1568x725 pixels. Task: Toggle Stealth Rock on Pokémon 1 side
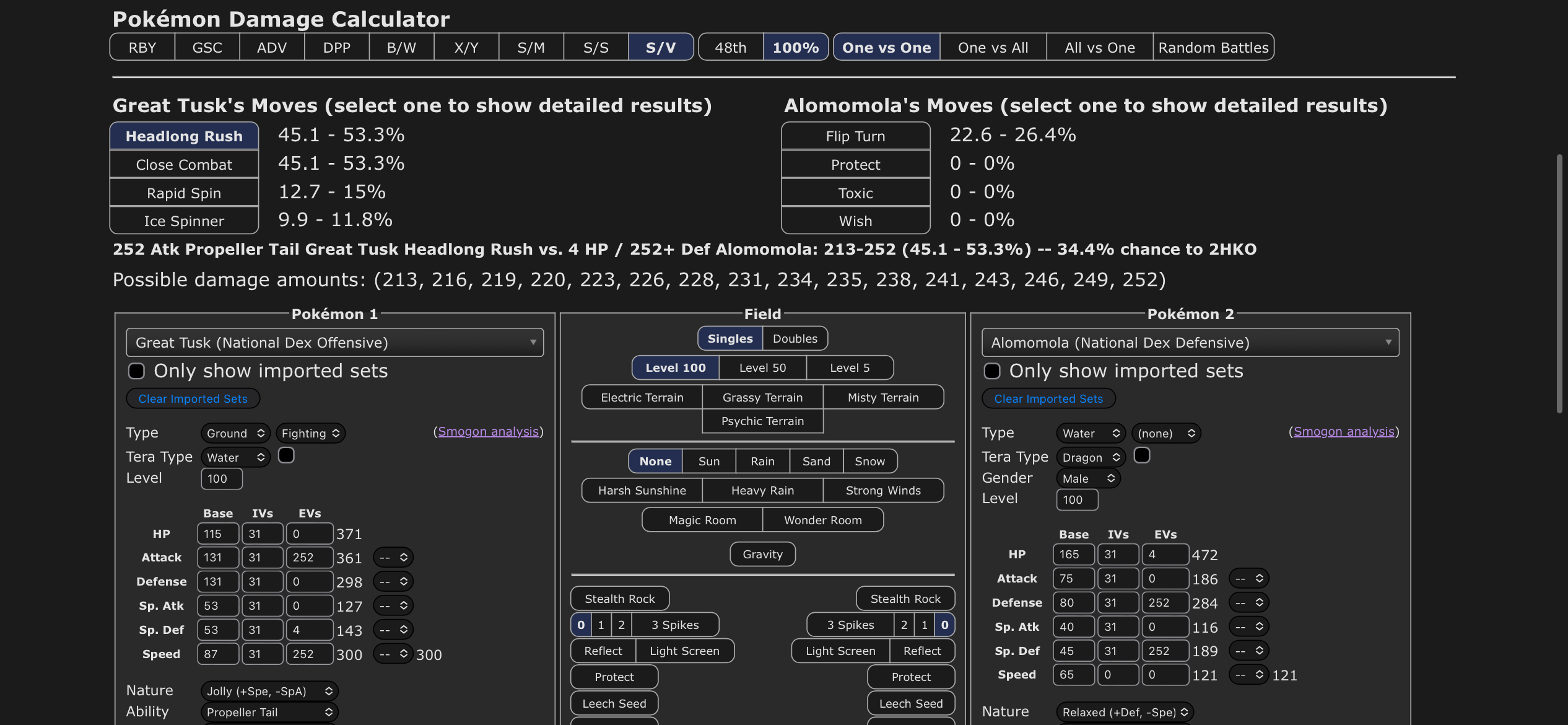click(x=620, y=599)
